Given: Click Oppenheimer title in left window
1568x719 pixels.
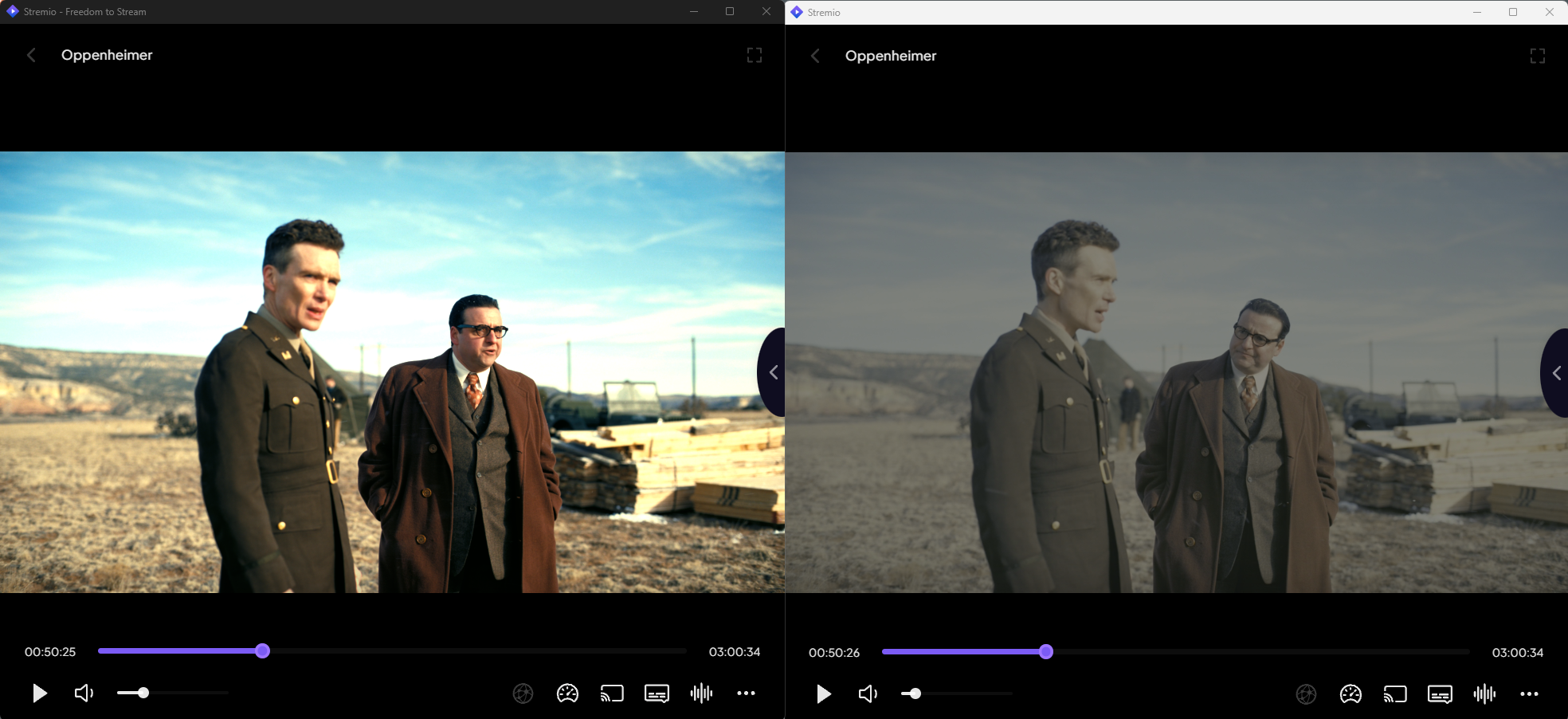Looking at the screenshot, I should click(x=107, y=55).
